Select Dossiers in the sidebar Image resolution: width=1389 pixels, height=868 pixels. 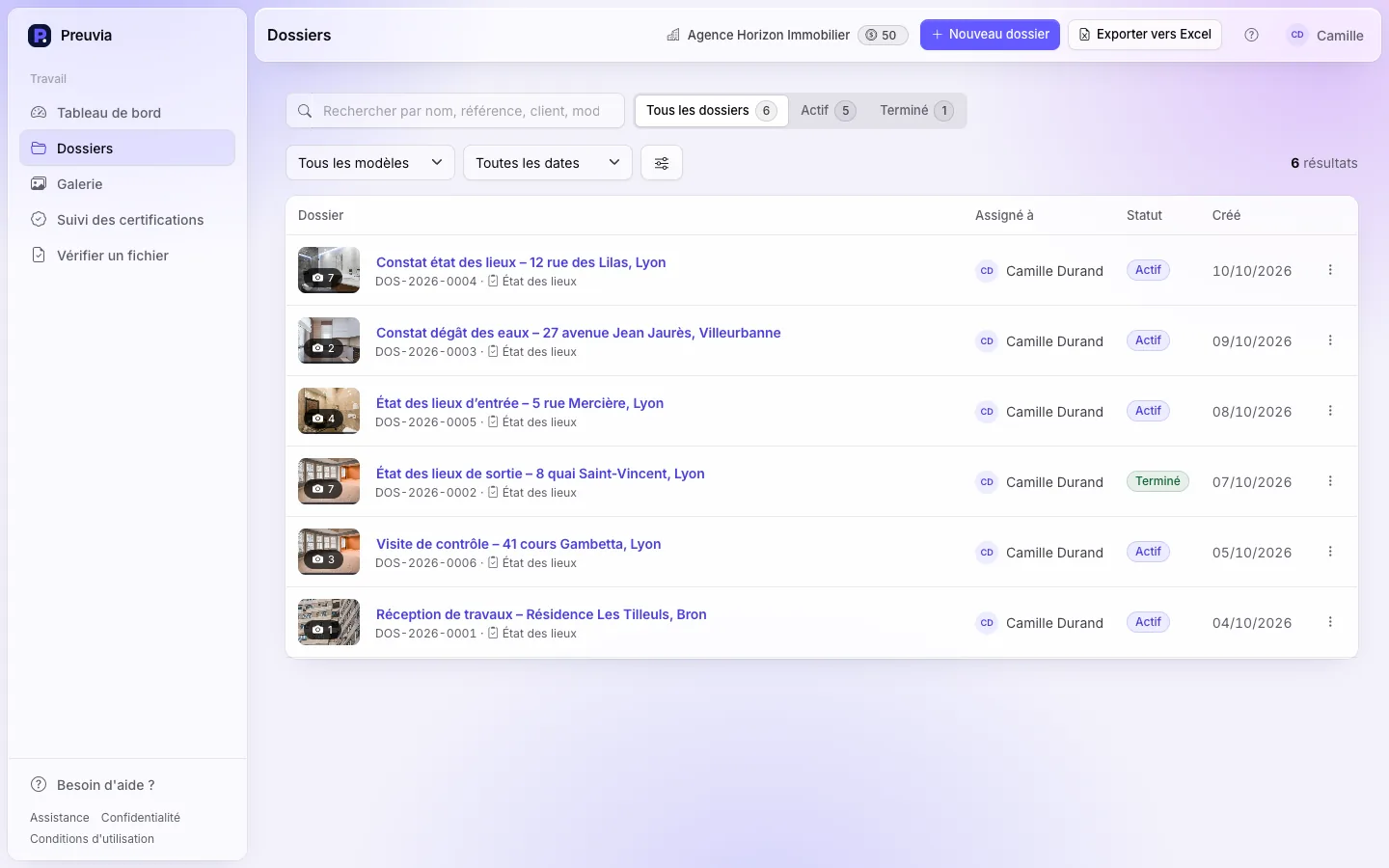tap(127, 149)
